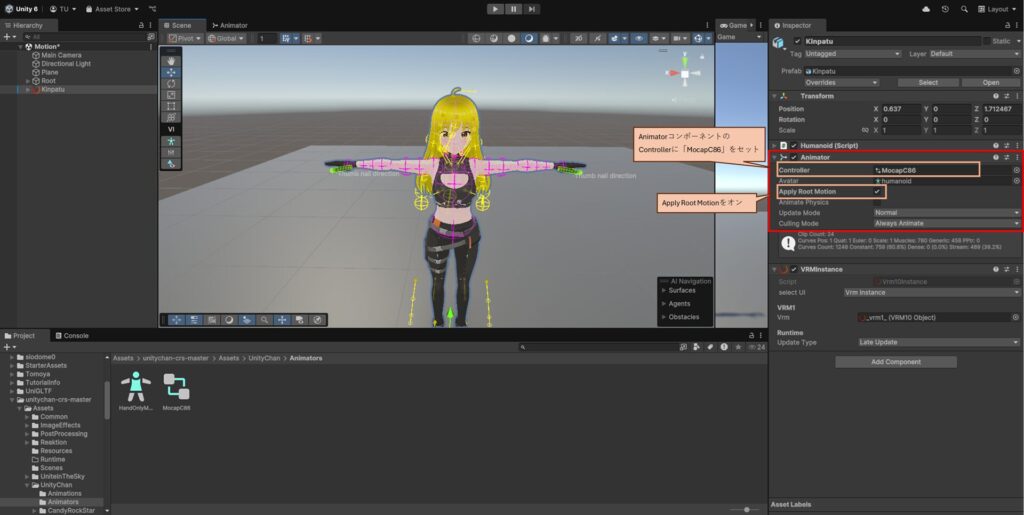Switch to the Console tab
Image resolution: width=1024 pixels, height=515 pixels.
72,336
